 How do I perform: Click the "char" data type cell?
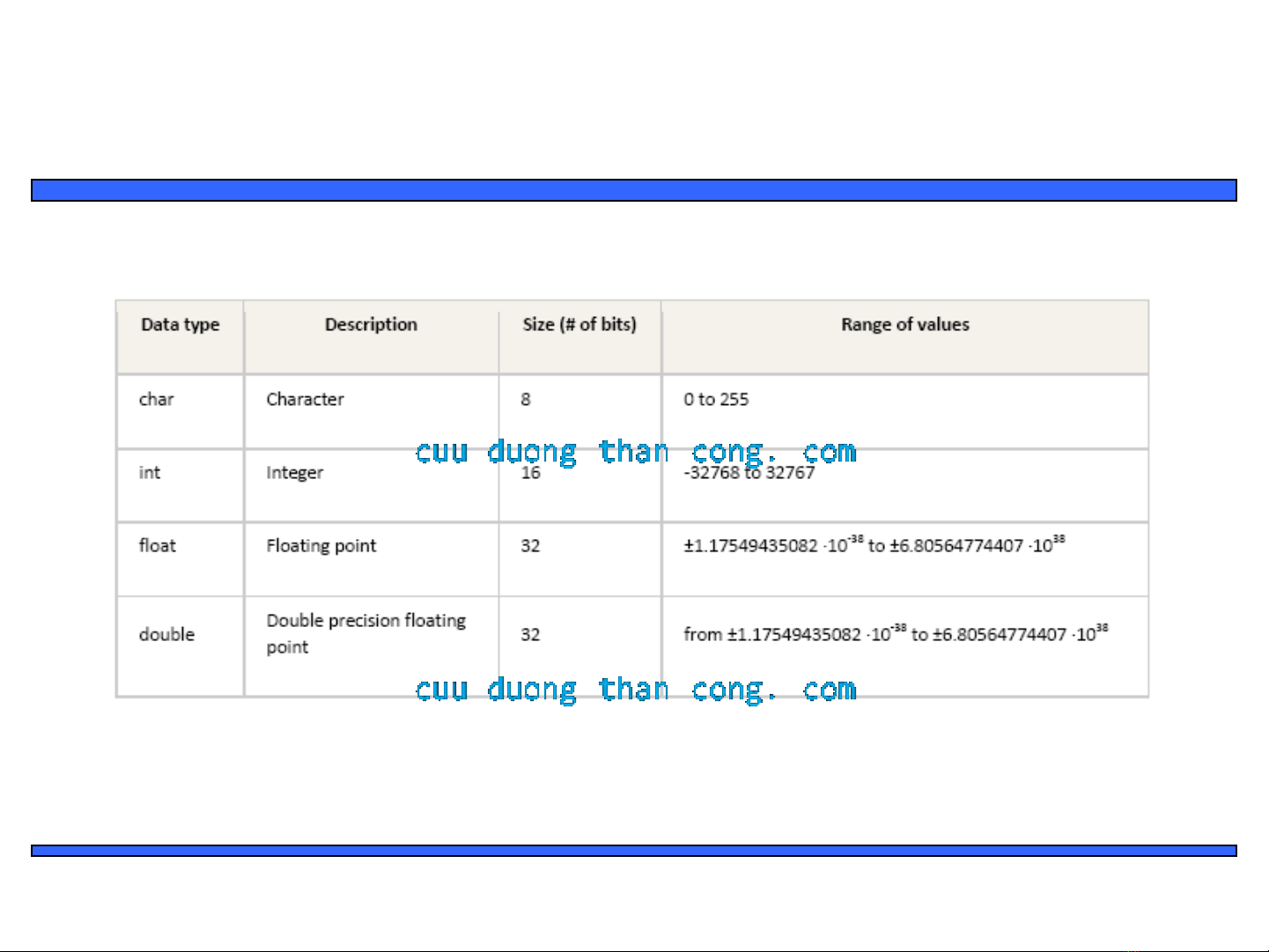tap(157, 400)
